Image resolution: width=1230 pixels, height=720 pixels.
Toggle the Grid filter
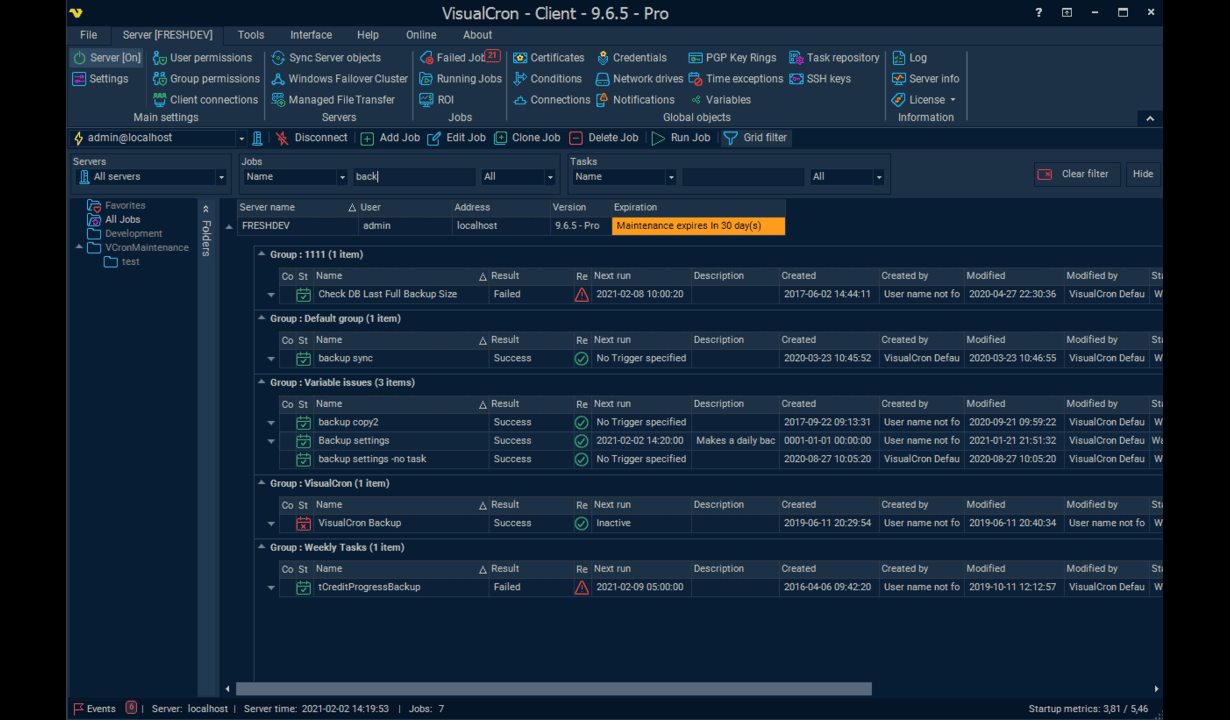point(755,138)
